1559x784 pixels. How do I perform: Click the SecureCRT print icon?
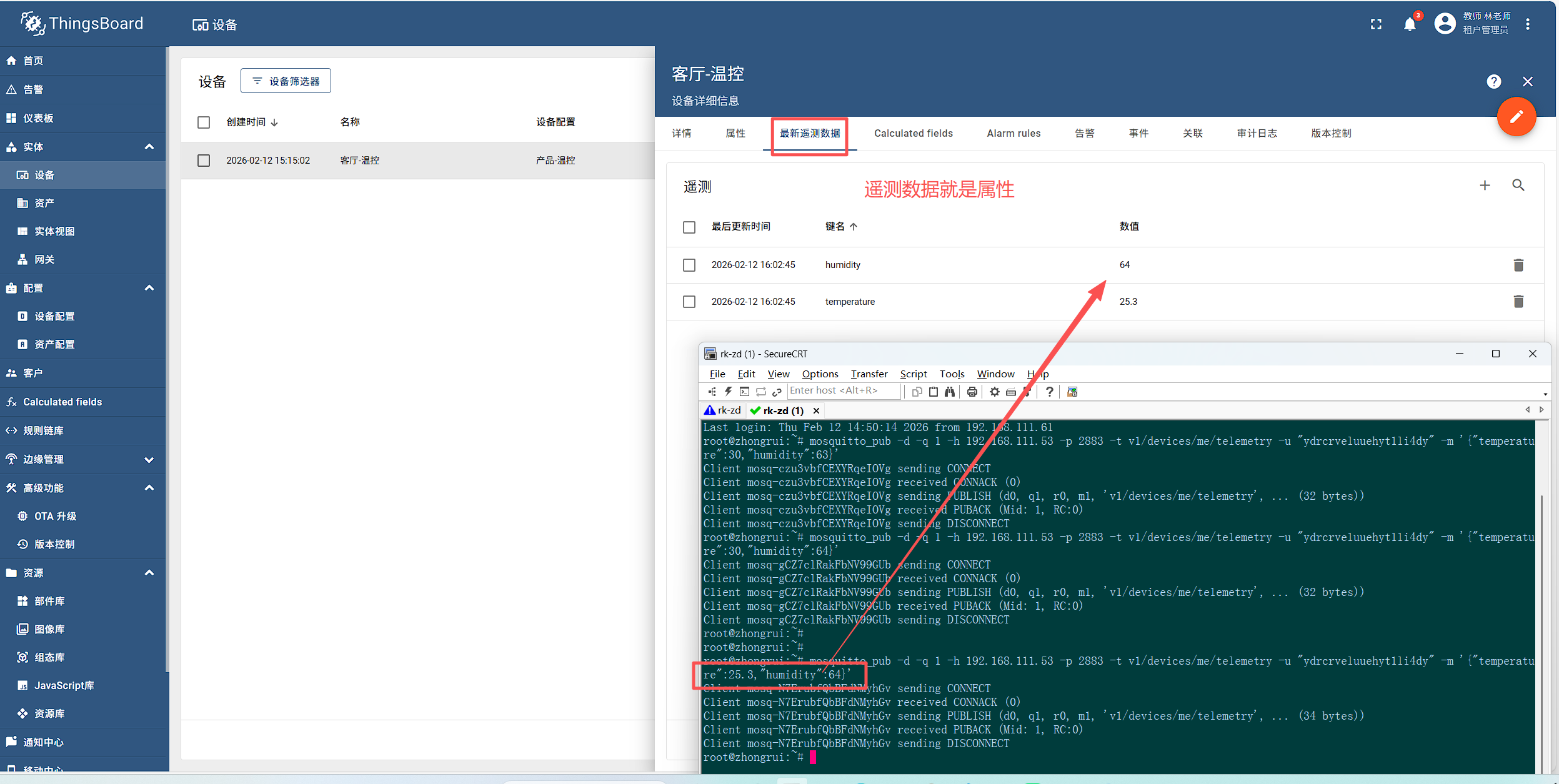[972, 392]
